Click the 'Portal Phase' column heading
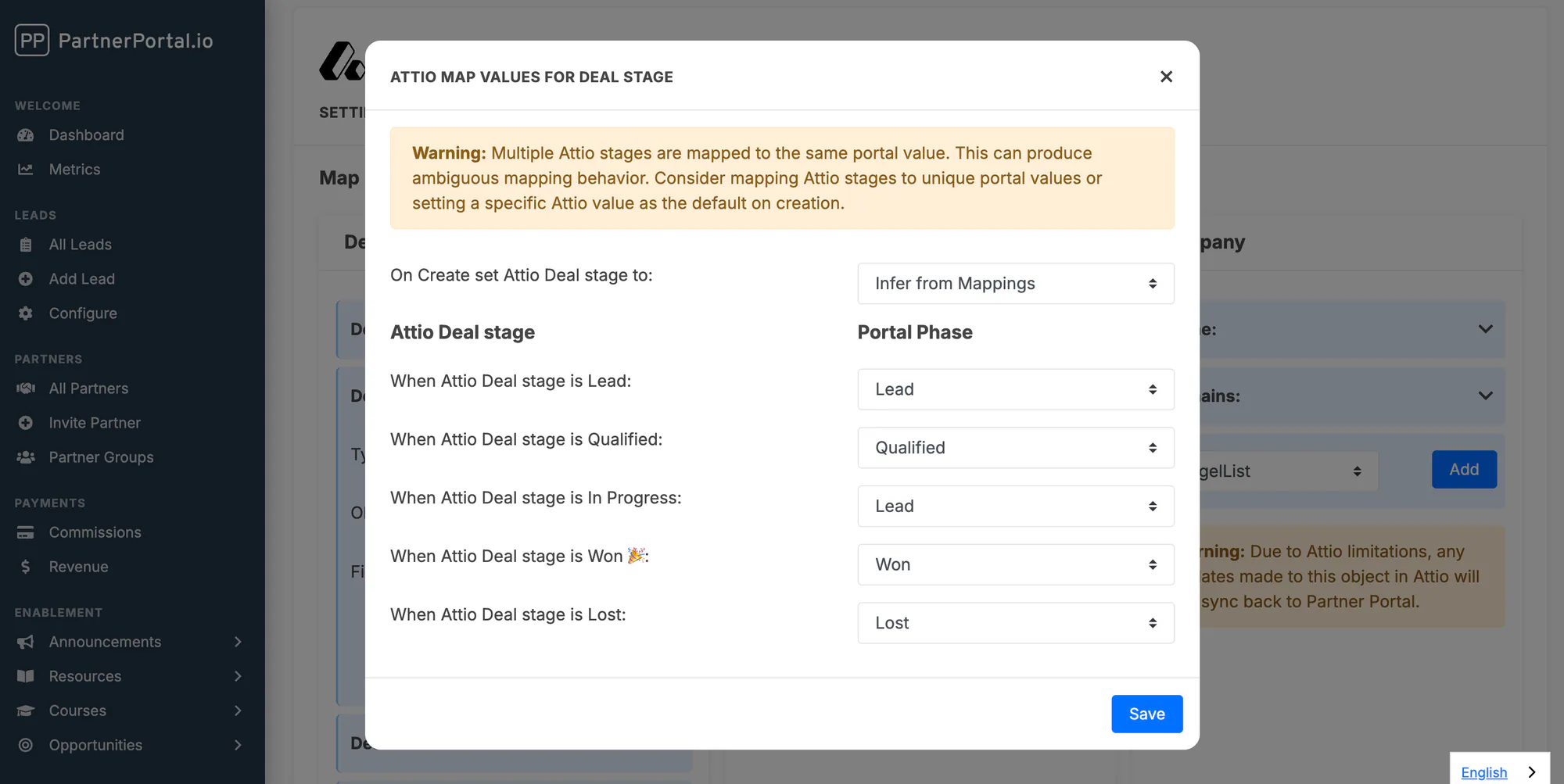 (915, 332)
